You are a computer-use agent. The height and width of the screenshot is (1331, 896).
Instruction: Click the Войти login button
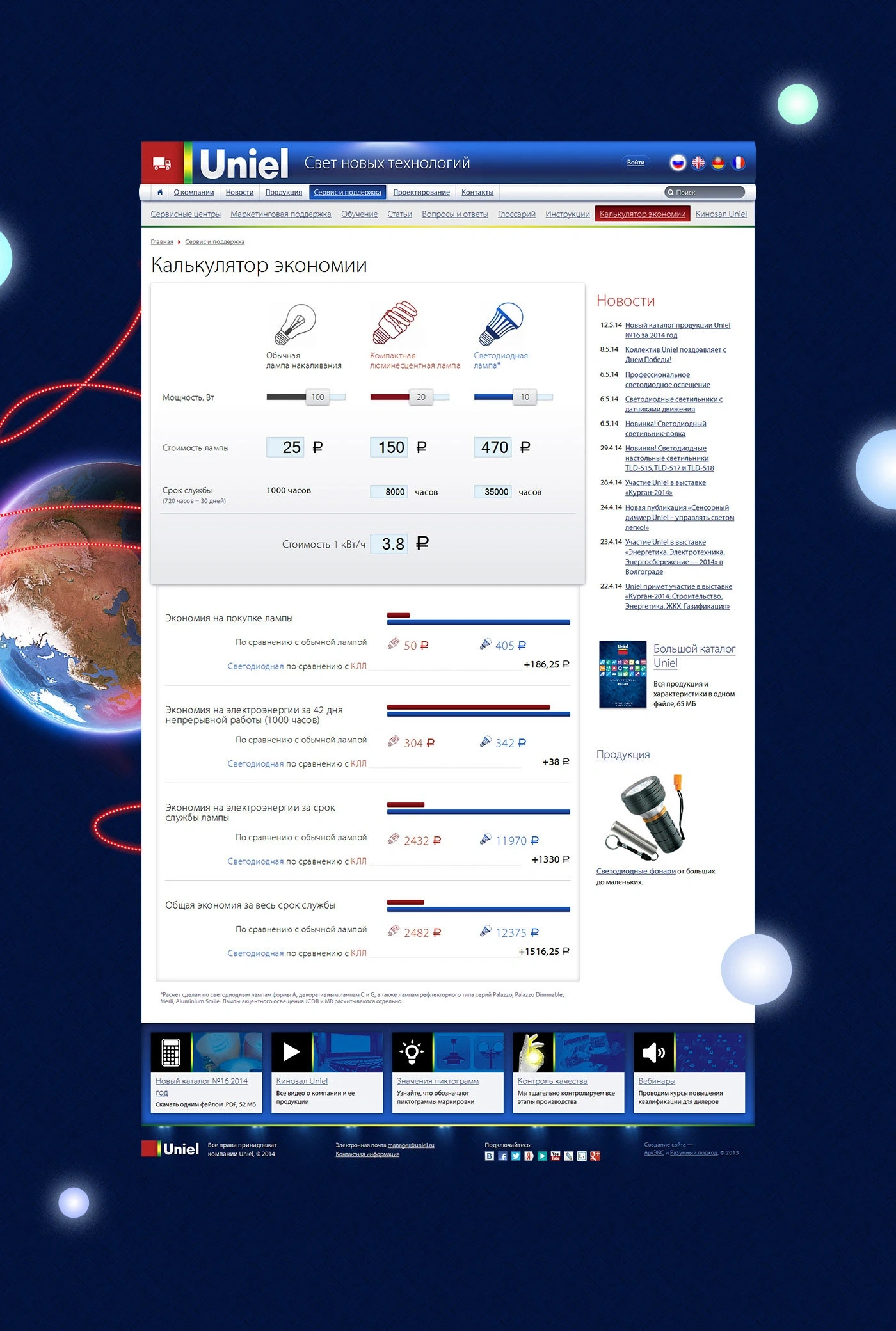tap(636, 163)
